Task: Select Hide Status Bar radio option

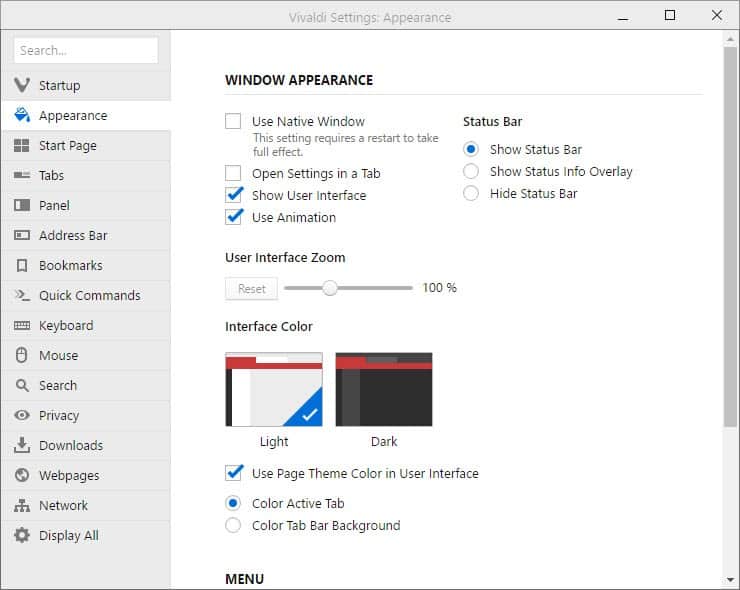Action: 471,193
